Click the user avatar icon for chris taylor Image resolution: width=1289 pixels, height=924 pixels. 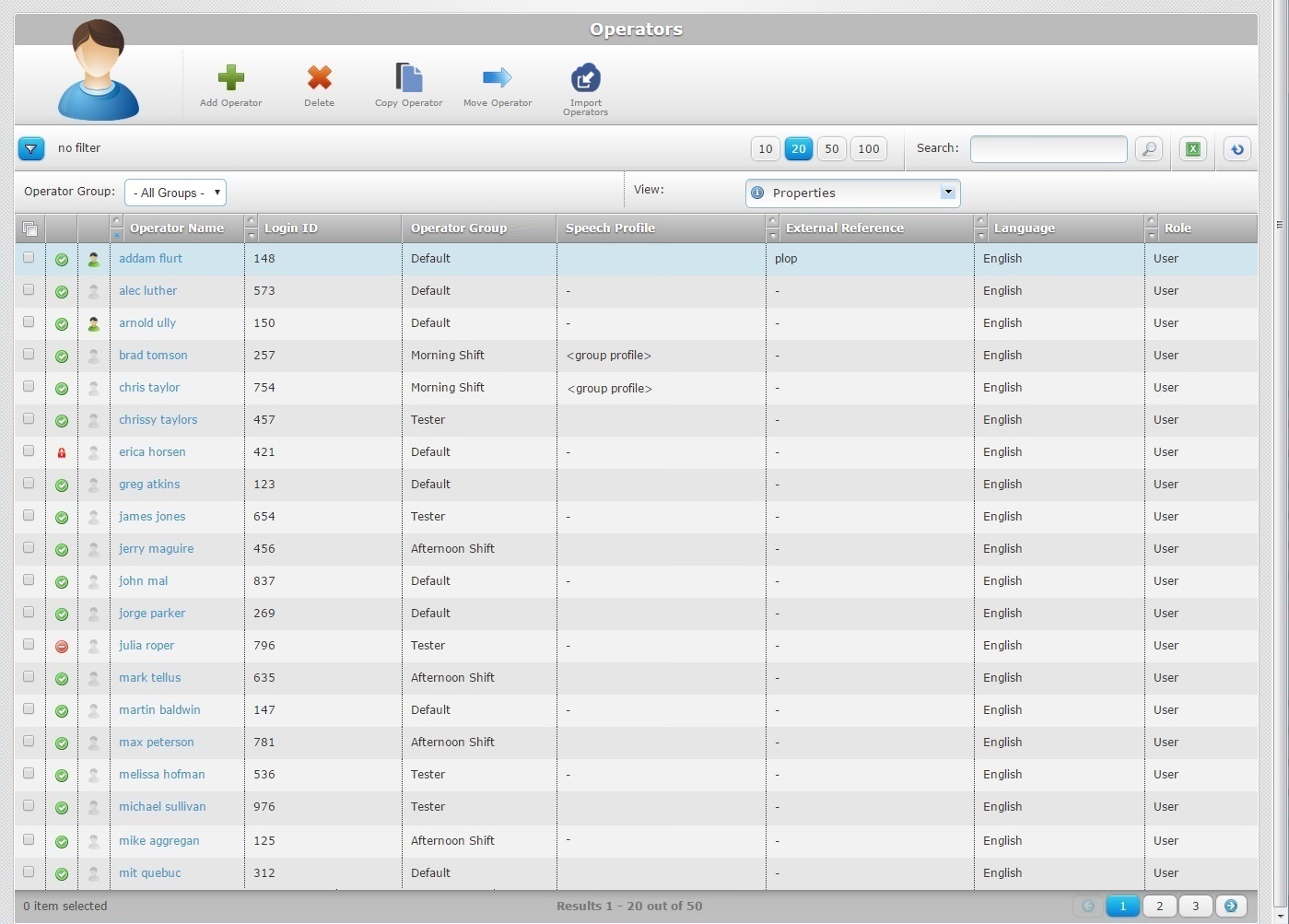click(94, 389)
